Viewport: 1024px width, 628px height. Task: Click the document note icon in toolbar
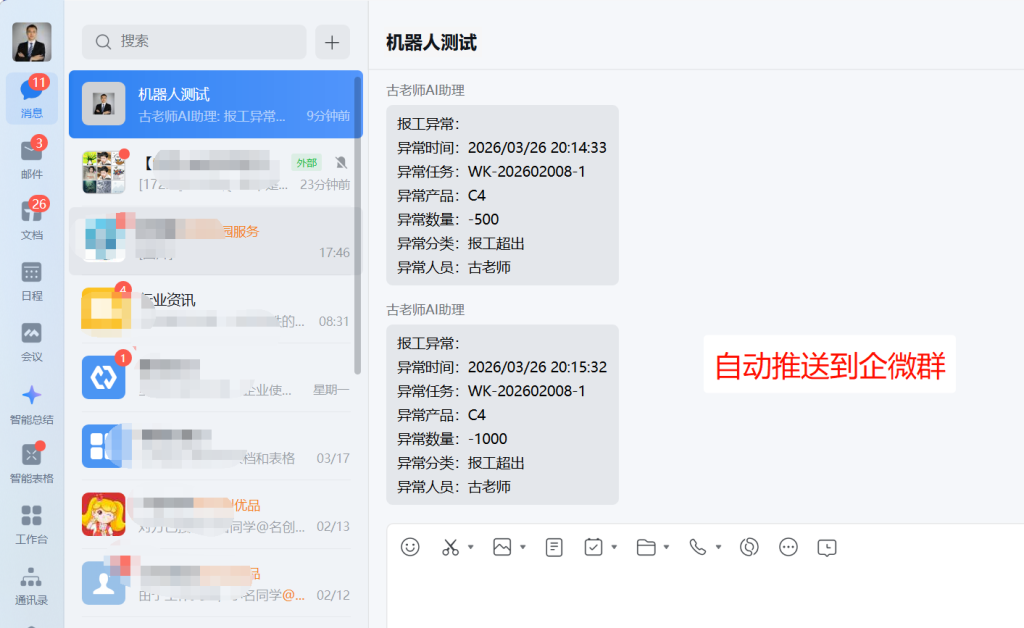pyautogui.click(x=554, y=547)
